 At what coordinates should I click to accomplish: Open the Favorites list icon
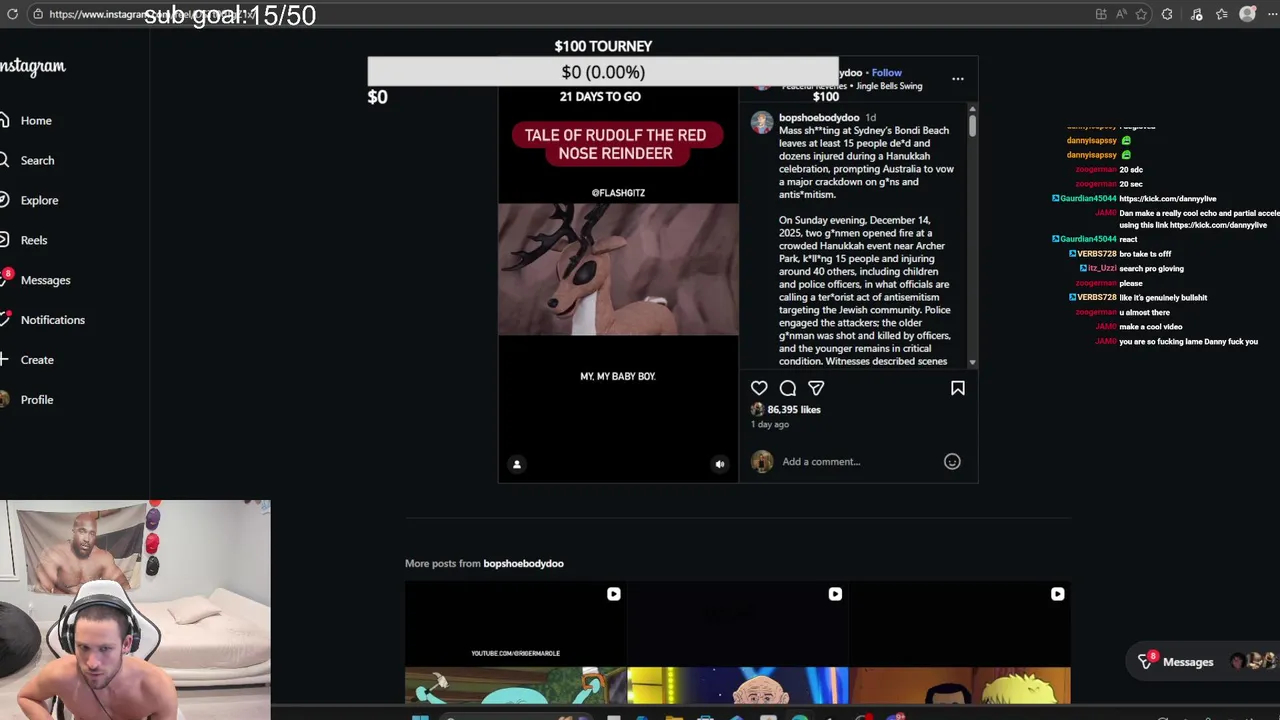(x=1222, y=14)
